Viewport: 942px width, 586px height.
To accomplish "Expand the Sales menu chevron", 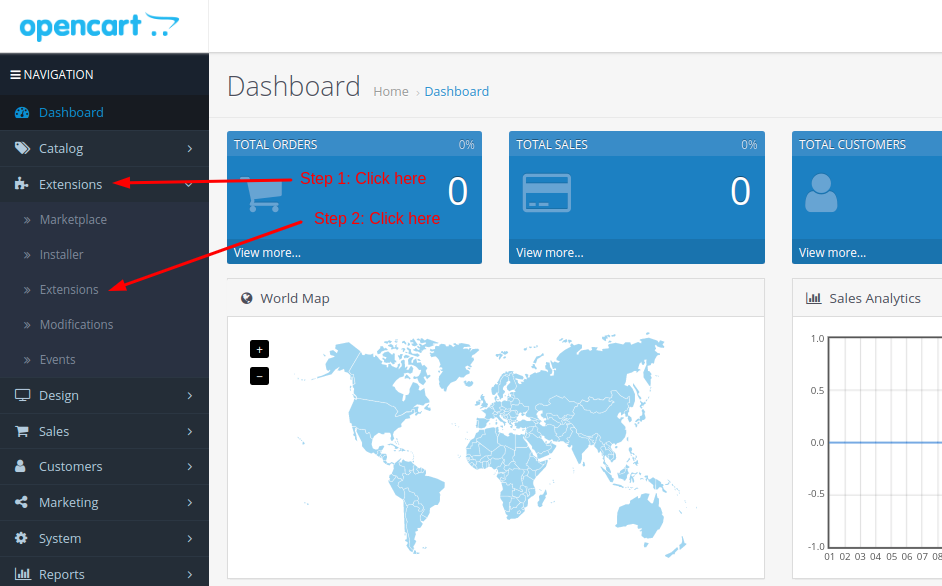I will click(x=189, y=432).
